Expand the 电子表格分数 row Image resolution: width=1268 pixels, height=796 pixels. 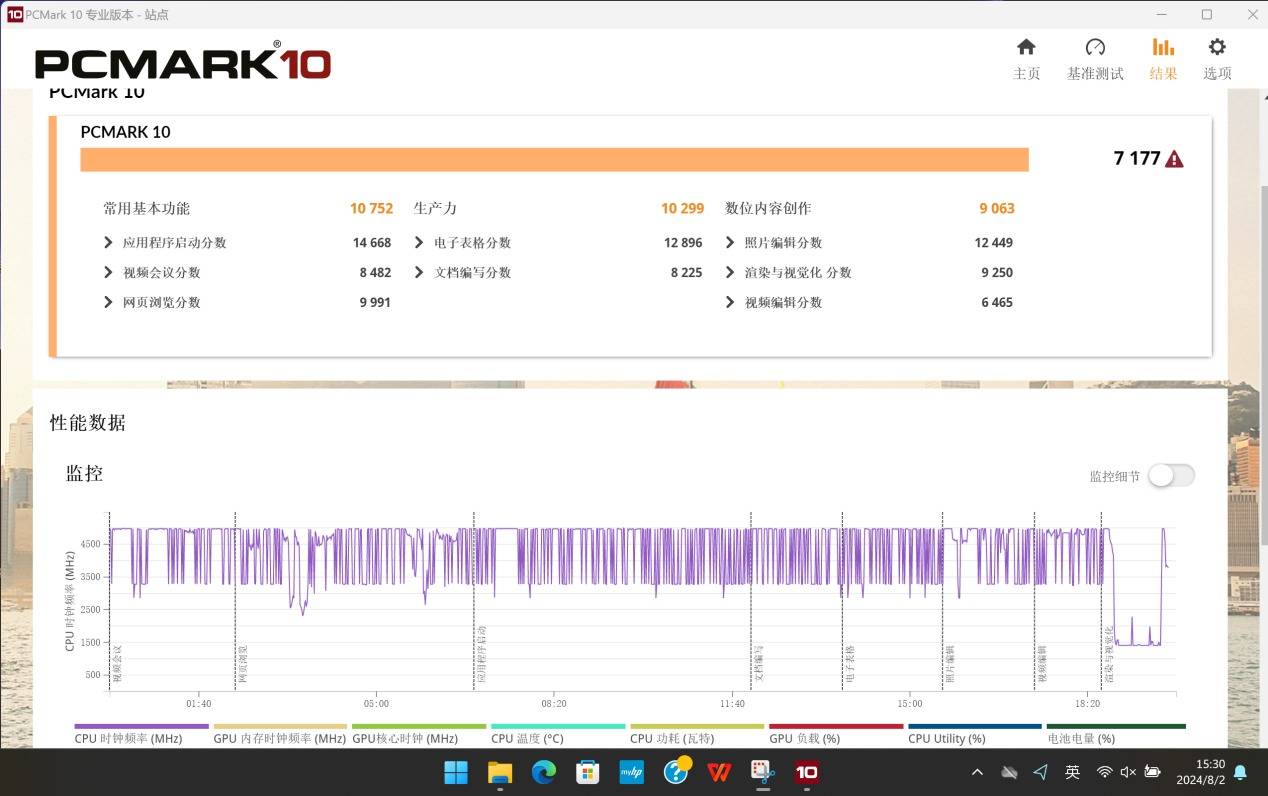coord(419,243)
